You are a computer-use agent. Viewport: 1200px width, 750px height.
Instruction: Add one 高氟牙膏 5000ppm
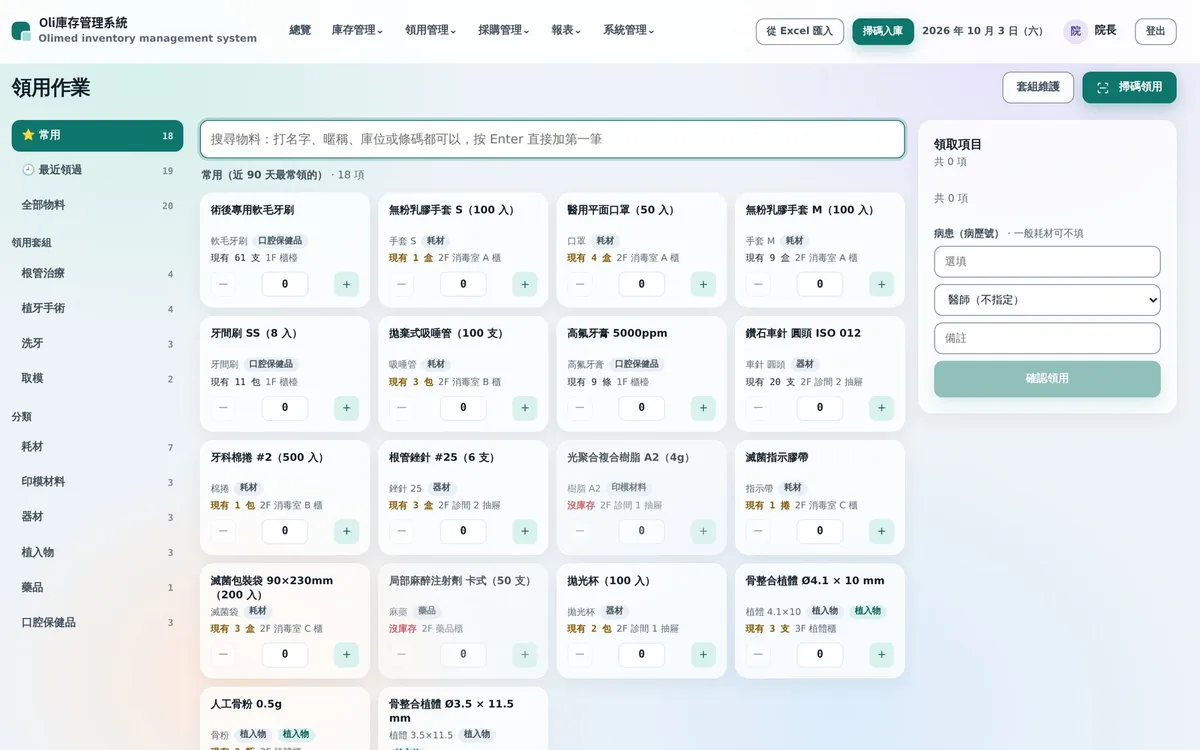point(703,408)
